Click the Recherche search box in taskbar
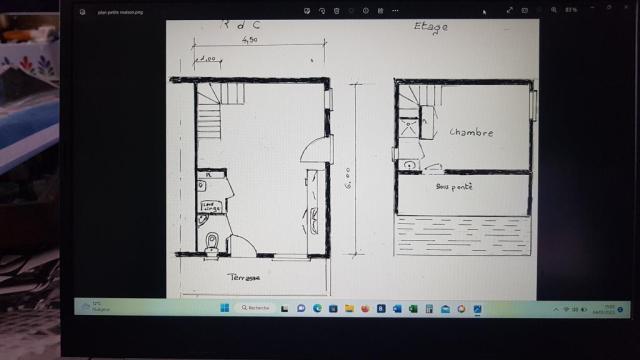 (x=256, y=308)
